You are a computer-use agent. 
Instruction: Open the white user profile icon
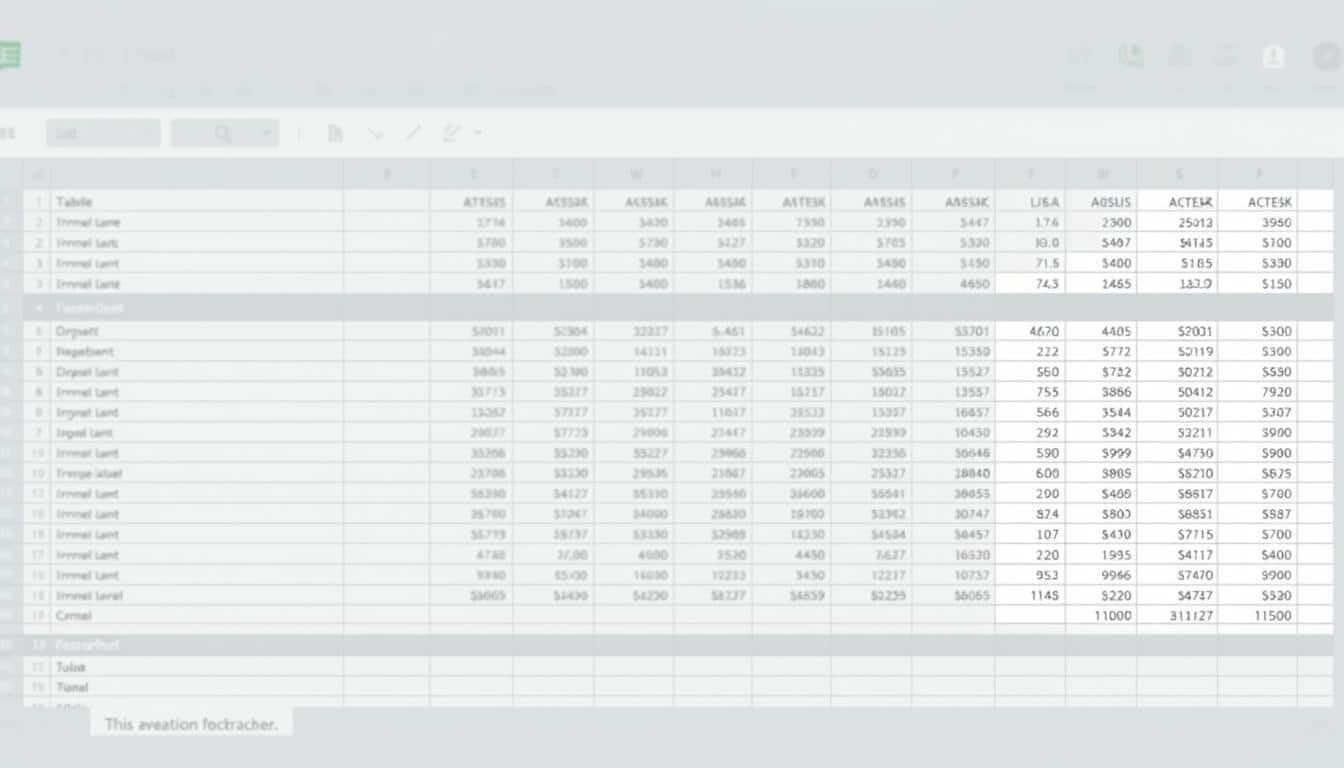click(x=1274, y=56)
